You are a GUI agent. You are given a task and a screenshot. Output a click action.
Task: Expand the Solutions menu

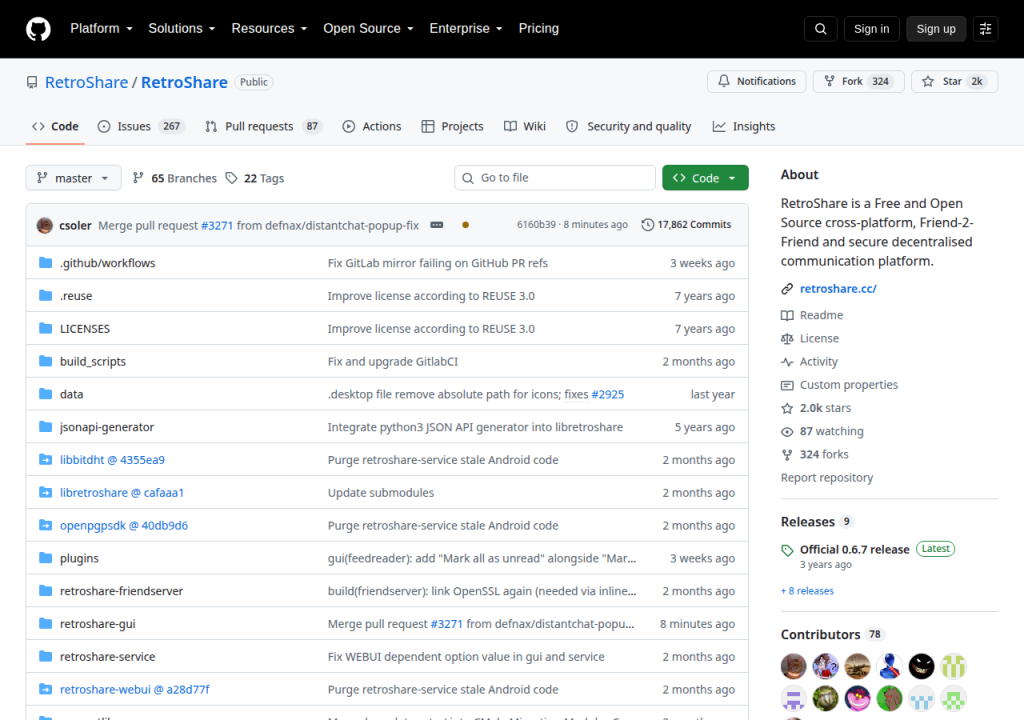[182, 29]
